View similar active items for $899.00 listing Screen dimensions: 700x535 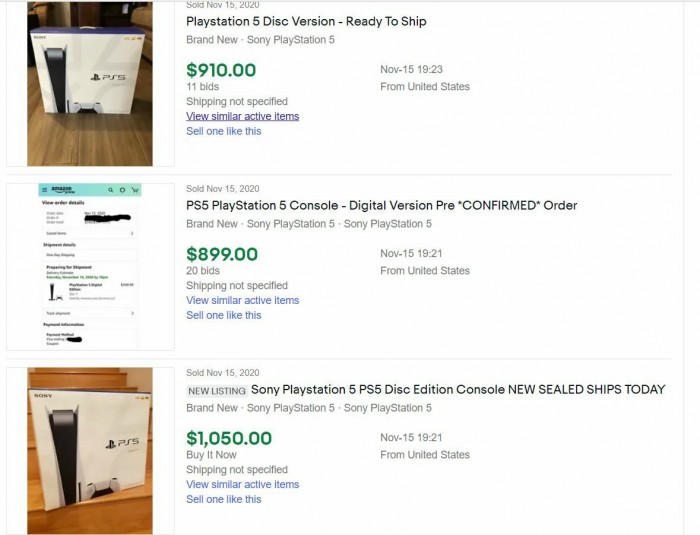pyautogui.click(x=242, y=300)
